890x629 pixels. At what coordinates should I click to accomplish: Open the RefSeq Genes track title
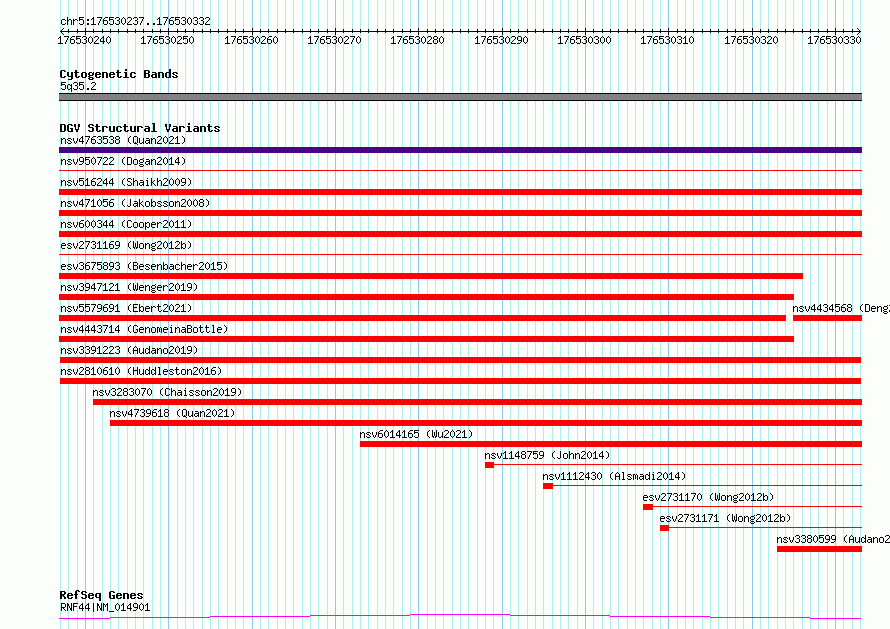click(x=102, y=595)
